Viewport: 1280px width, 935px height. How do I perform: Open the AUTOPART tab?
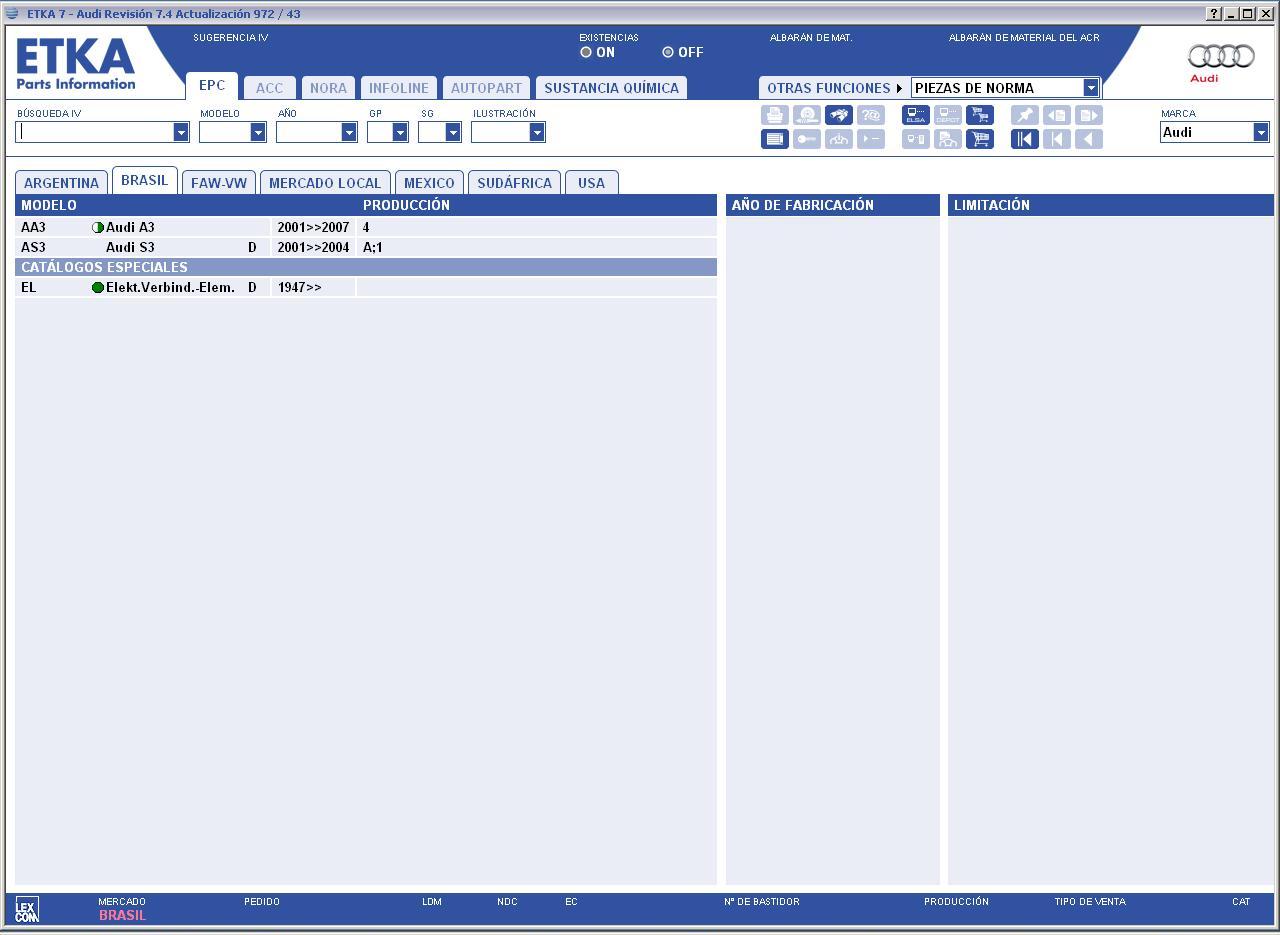click(x=487, y=88)
